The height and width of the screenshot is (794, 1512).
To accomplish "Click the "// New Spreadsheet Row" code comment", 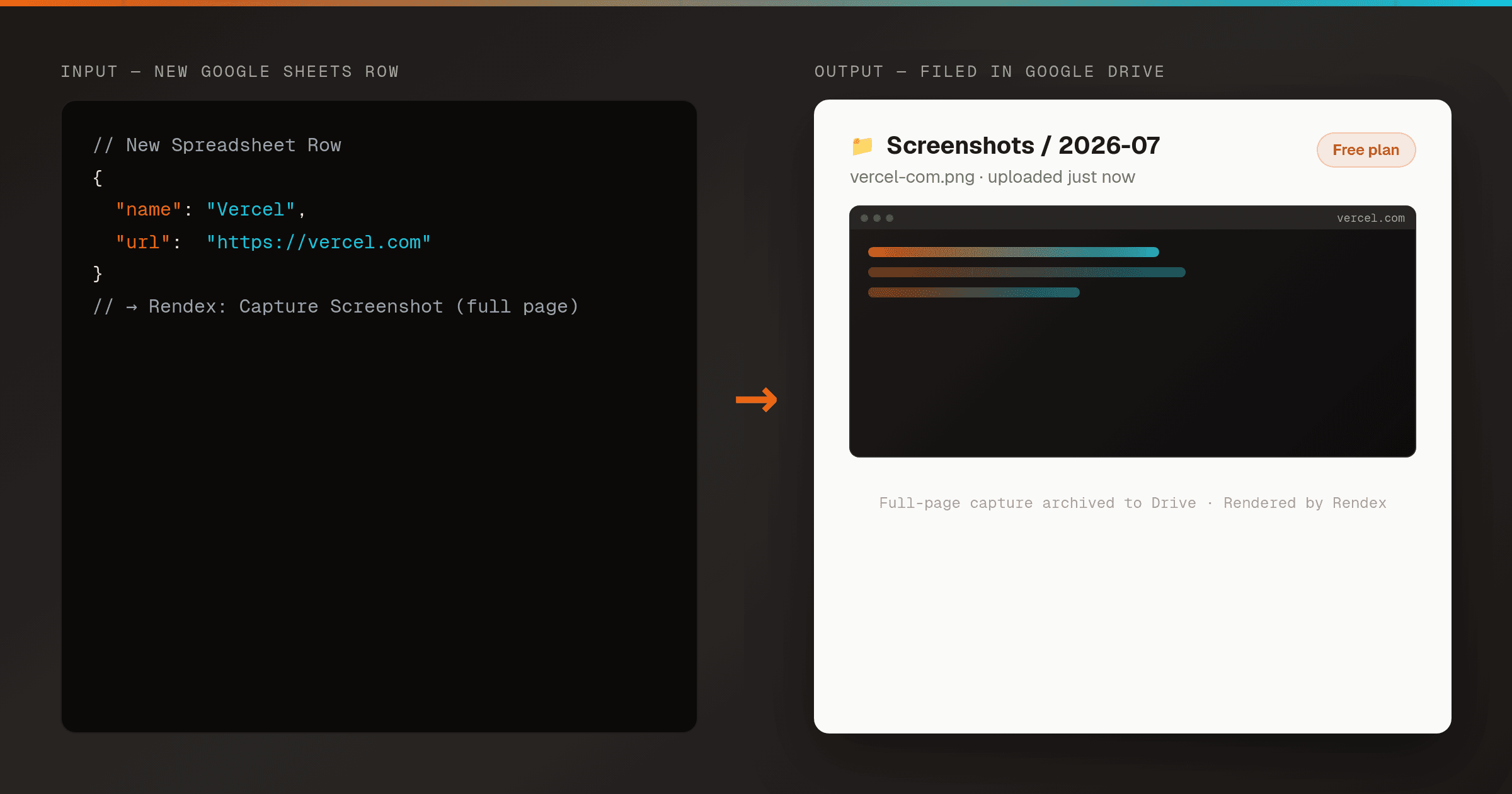I will 217,146.
